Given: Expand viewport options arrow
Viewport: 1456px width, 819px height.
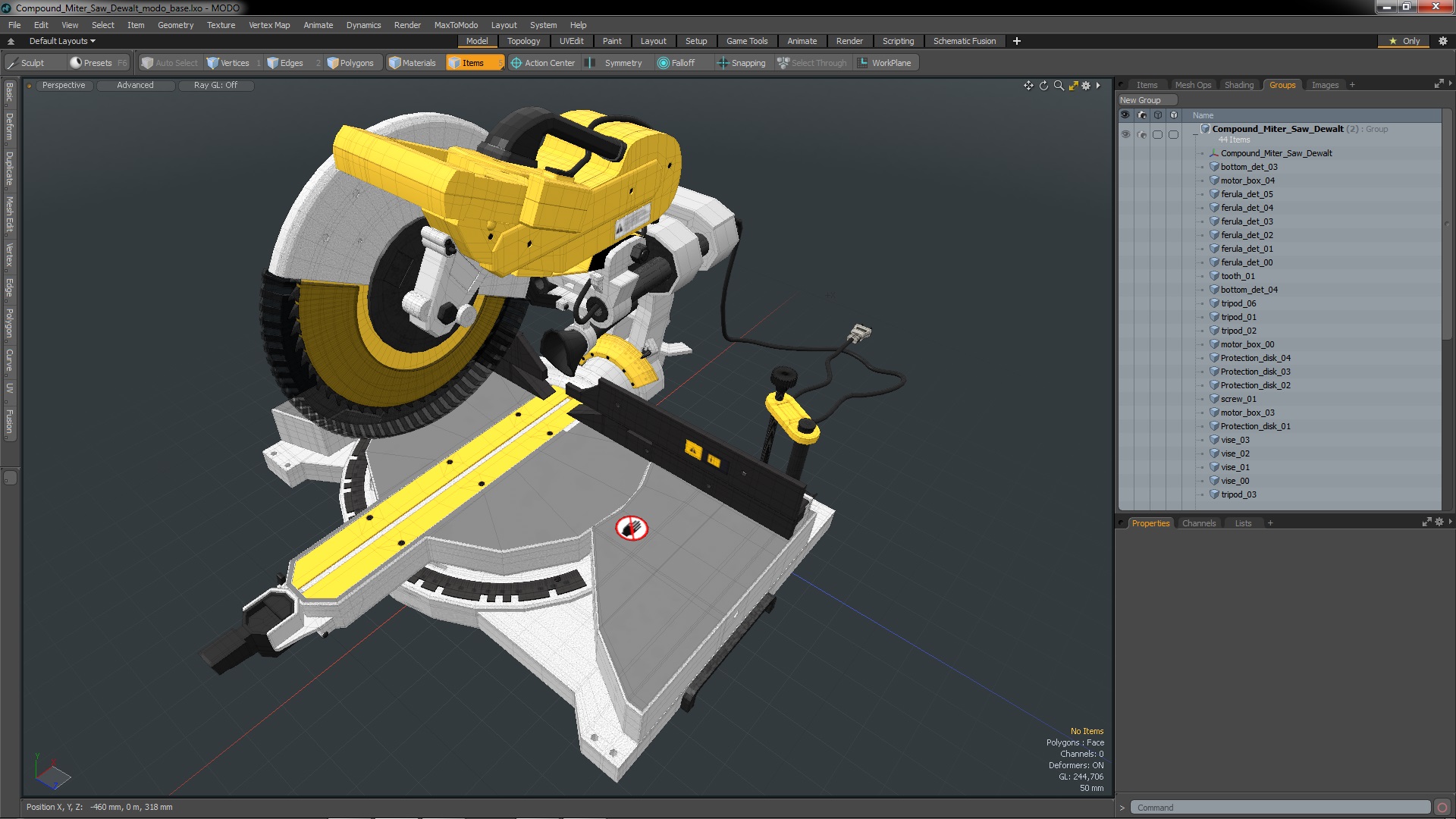Looking at the screenshot, I should point(1098,86).
